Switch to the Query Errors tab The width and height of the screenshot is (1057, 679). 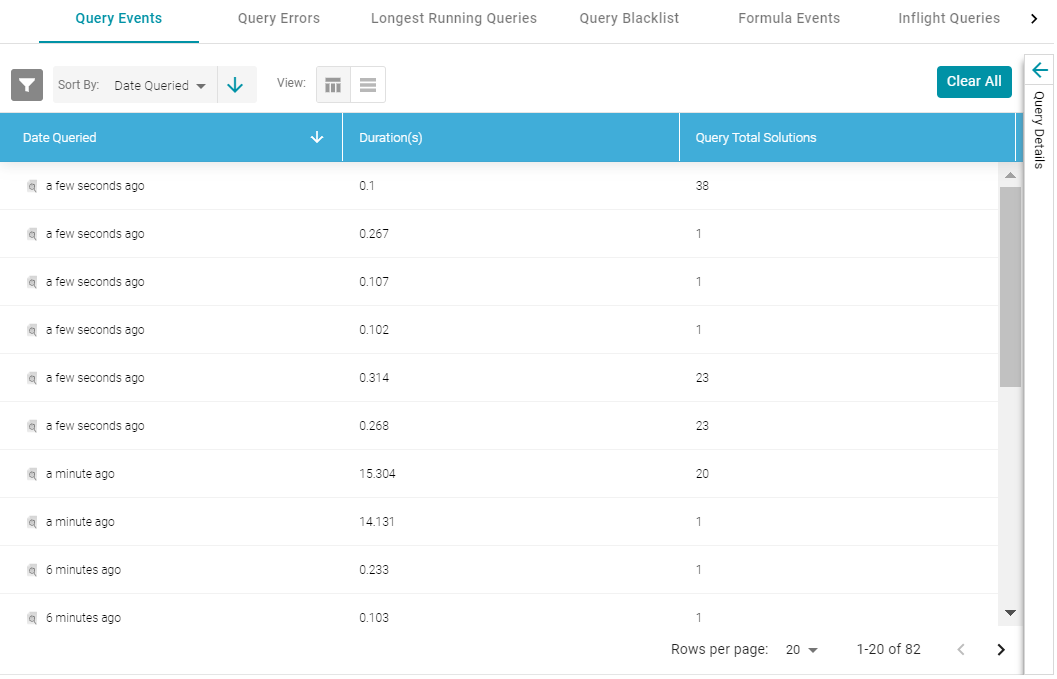click(279, 18)
